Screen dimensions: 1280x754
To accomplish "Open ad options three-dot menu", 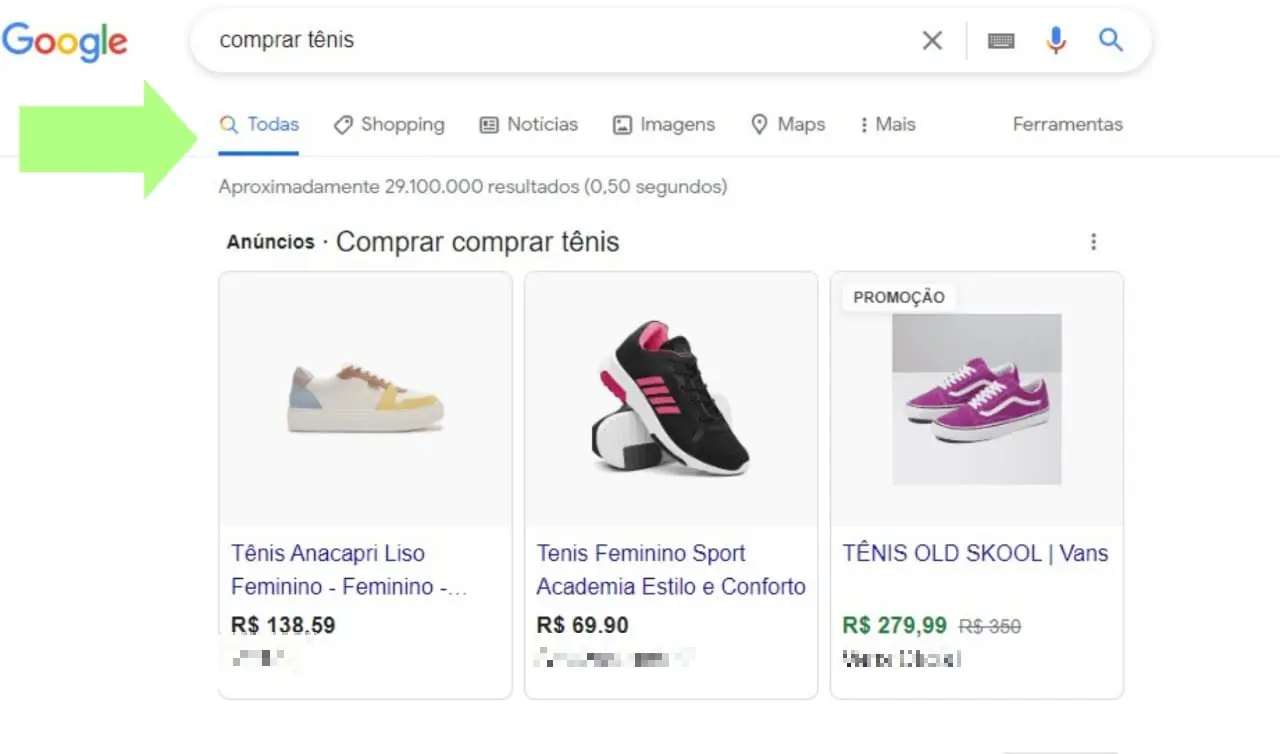I will [1093, 242].
